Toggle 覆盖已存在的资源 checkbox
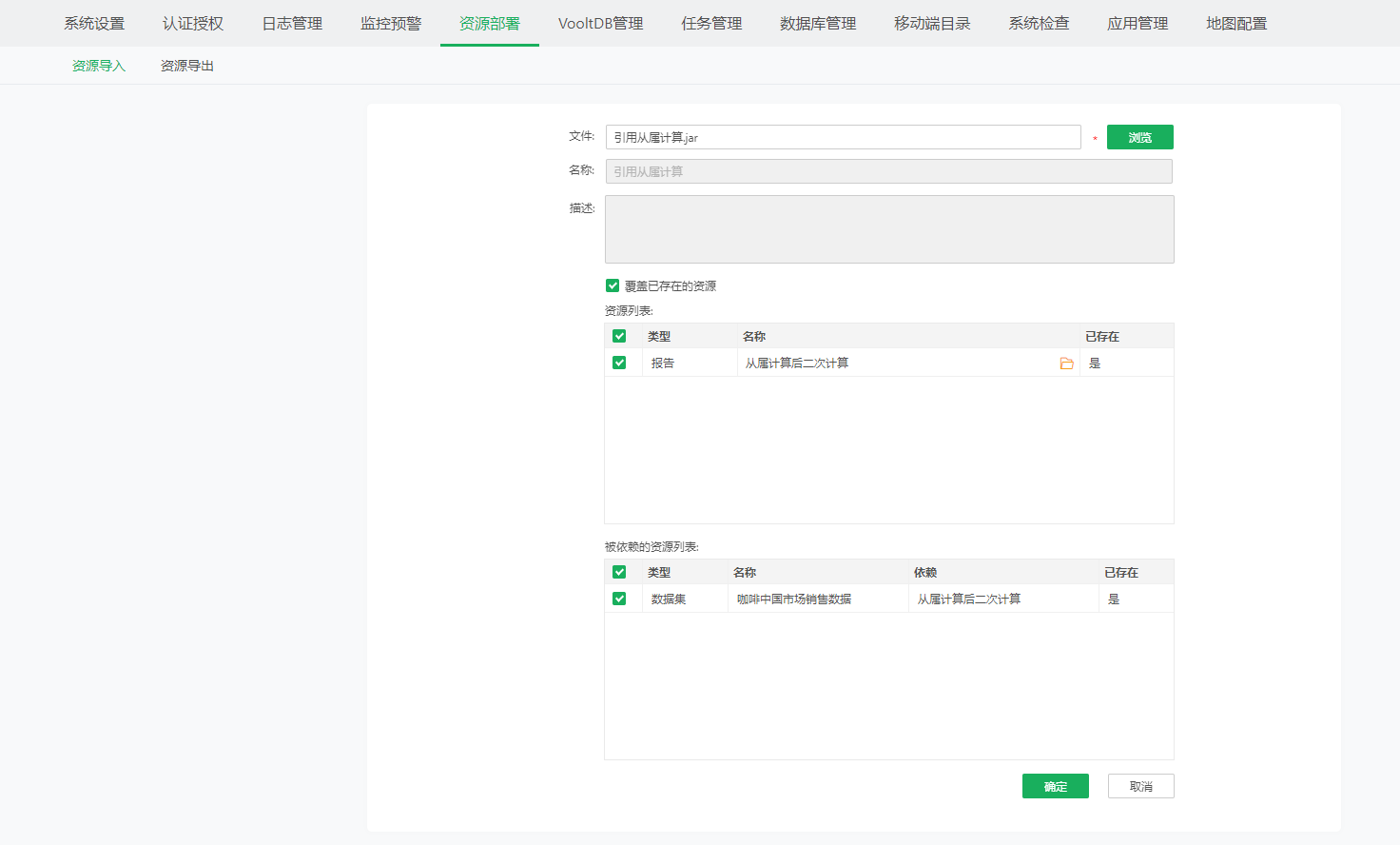 click(x=612, y=285)
